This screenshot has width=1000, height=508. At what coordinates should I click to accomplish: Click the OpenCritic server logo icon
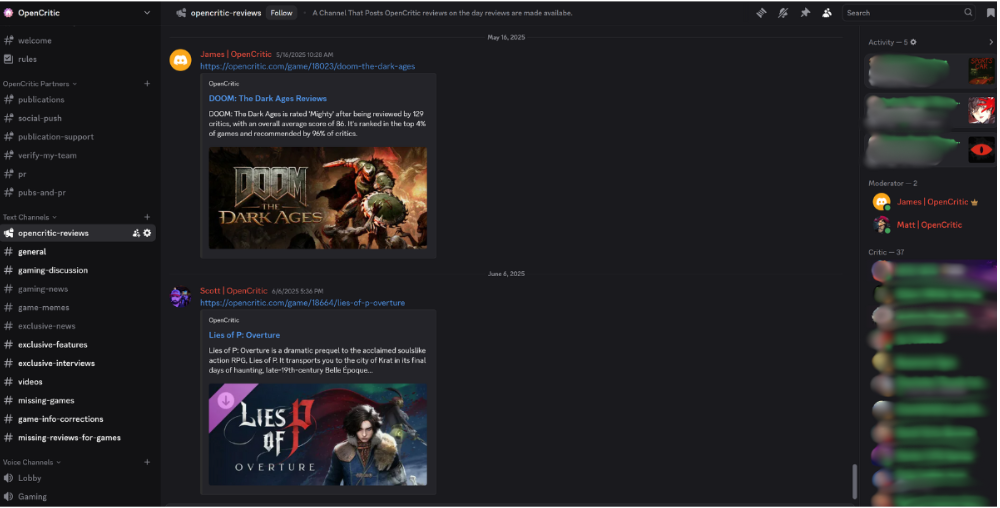click(8, 13)
